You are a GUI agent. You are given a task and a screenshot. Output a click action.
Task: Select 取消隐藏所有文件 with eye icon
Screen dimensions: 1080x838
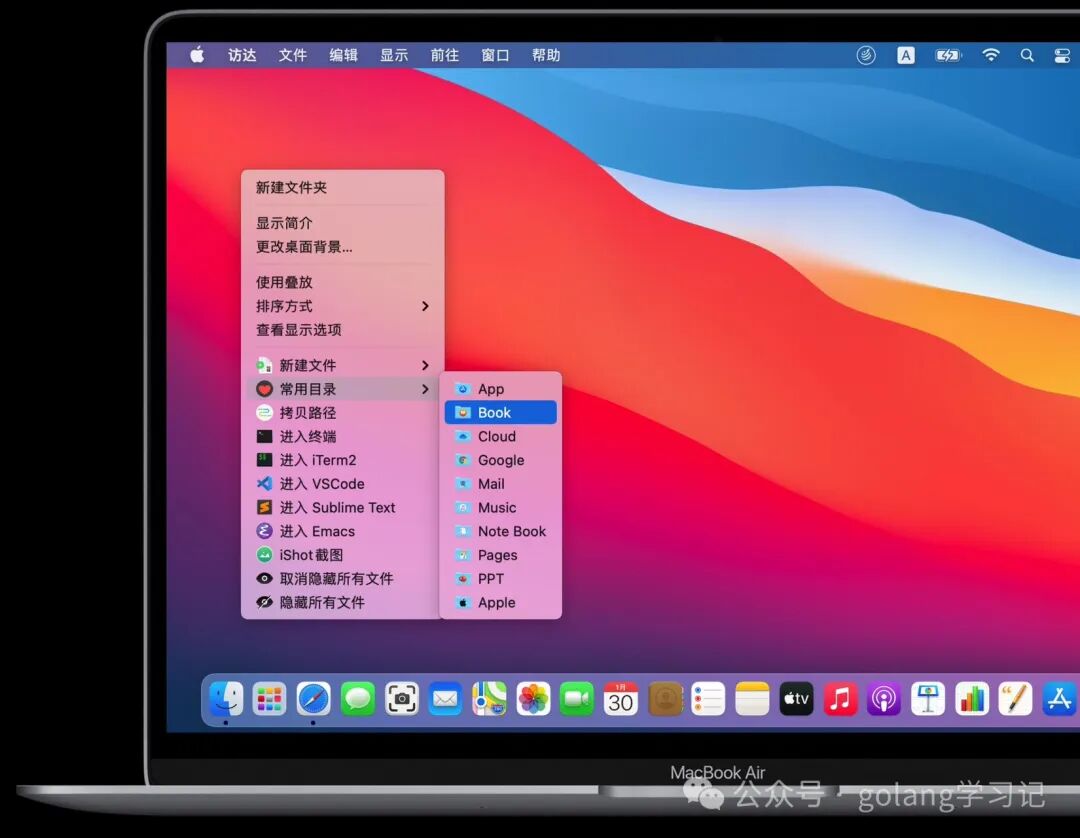click(342, 579)
